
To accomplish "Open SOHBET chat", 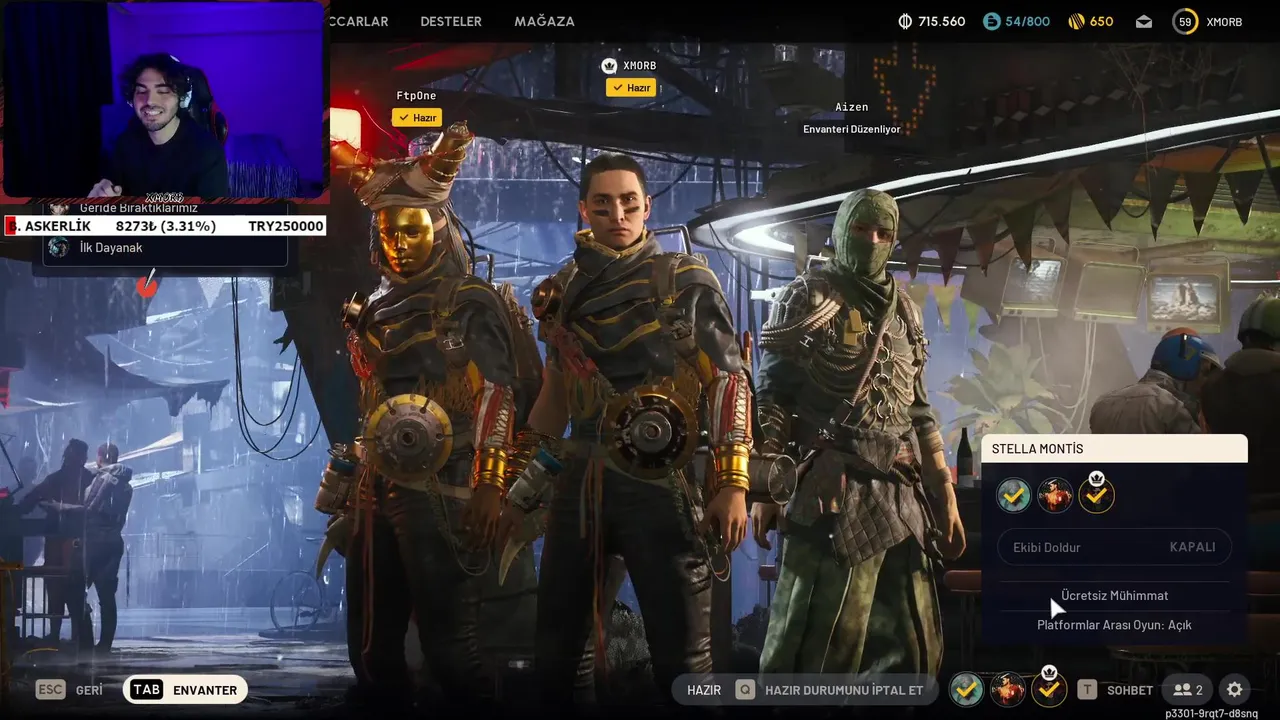I will [x=1130, y=690].
